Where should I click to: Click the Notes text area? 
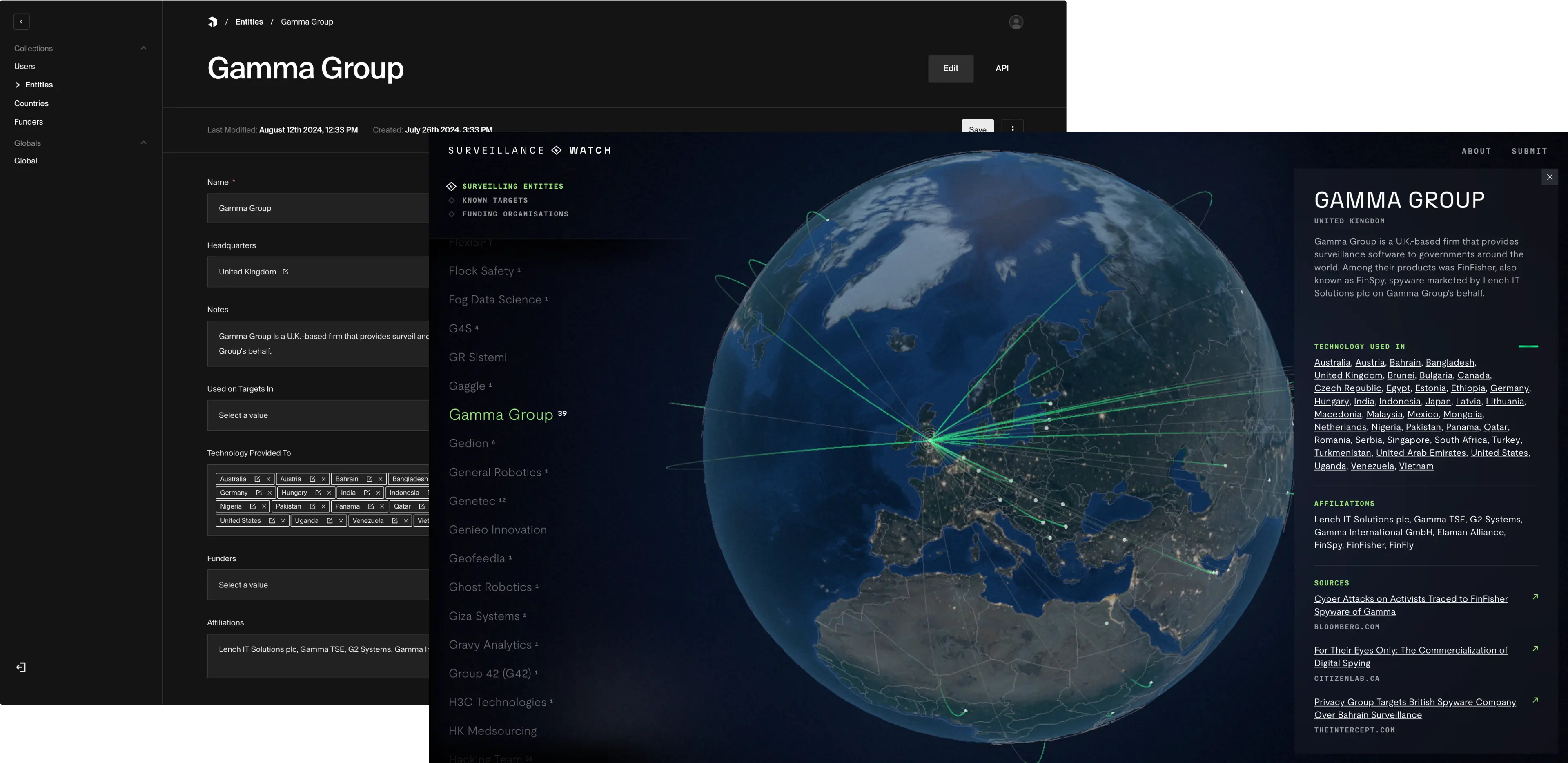point(318,344)
